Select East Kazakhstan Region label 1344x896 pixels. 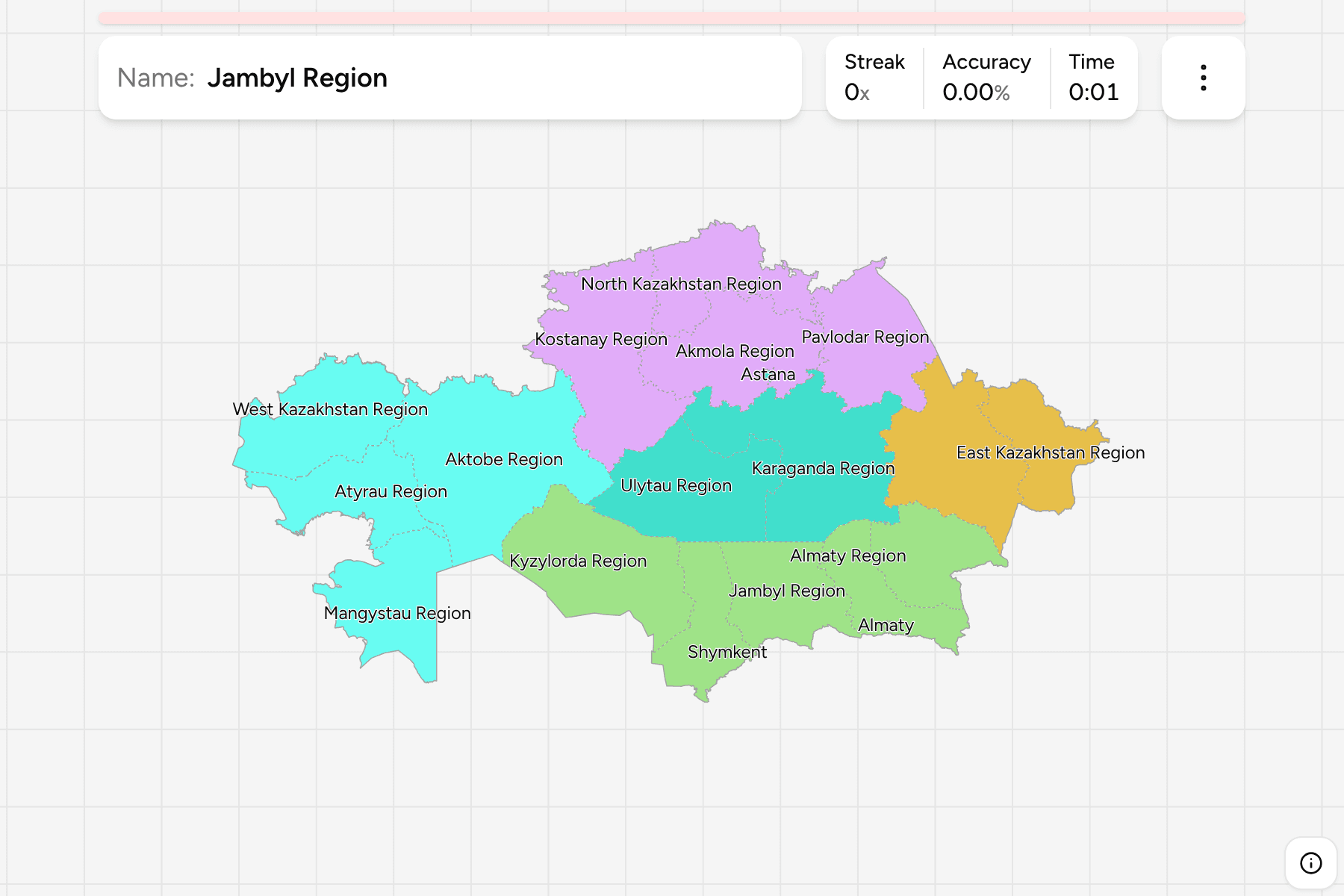[x=1051, y=452]
